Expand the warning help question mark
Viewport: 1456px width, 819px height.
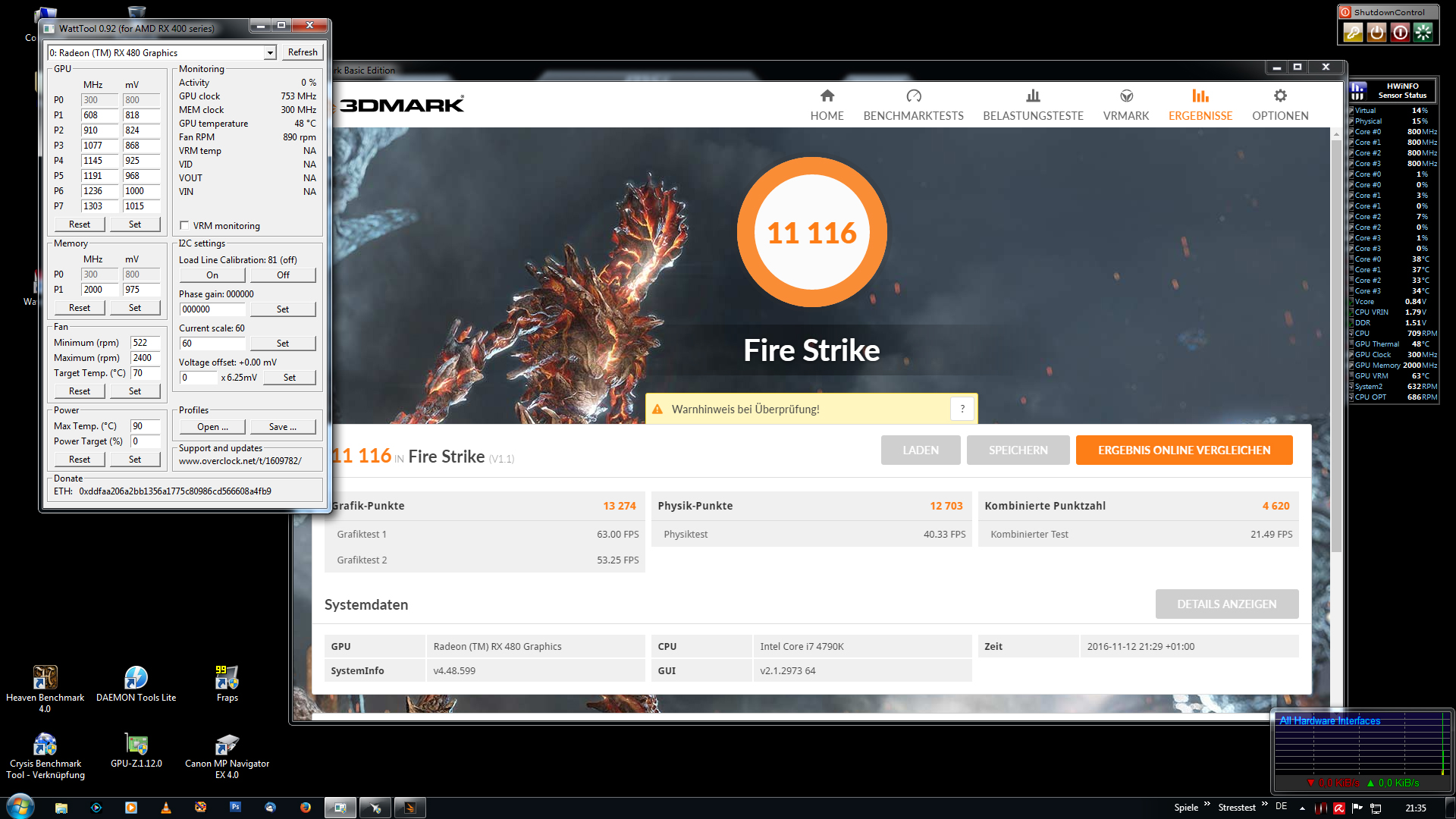coord(962,409)
